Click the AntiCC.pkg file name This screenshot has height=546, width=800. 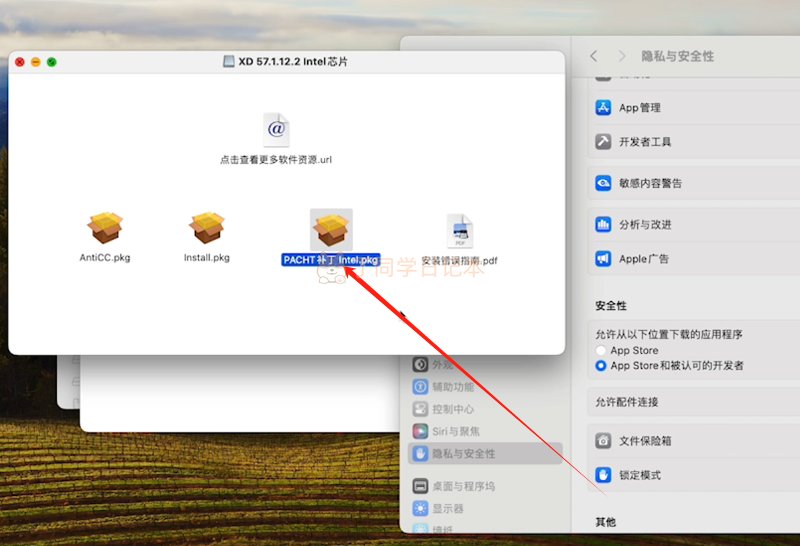tap(105, 258)
